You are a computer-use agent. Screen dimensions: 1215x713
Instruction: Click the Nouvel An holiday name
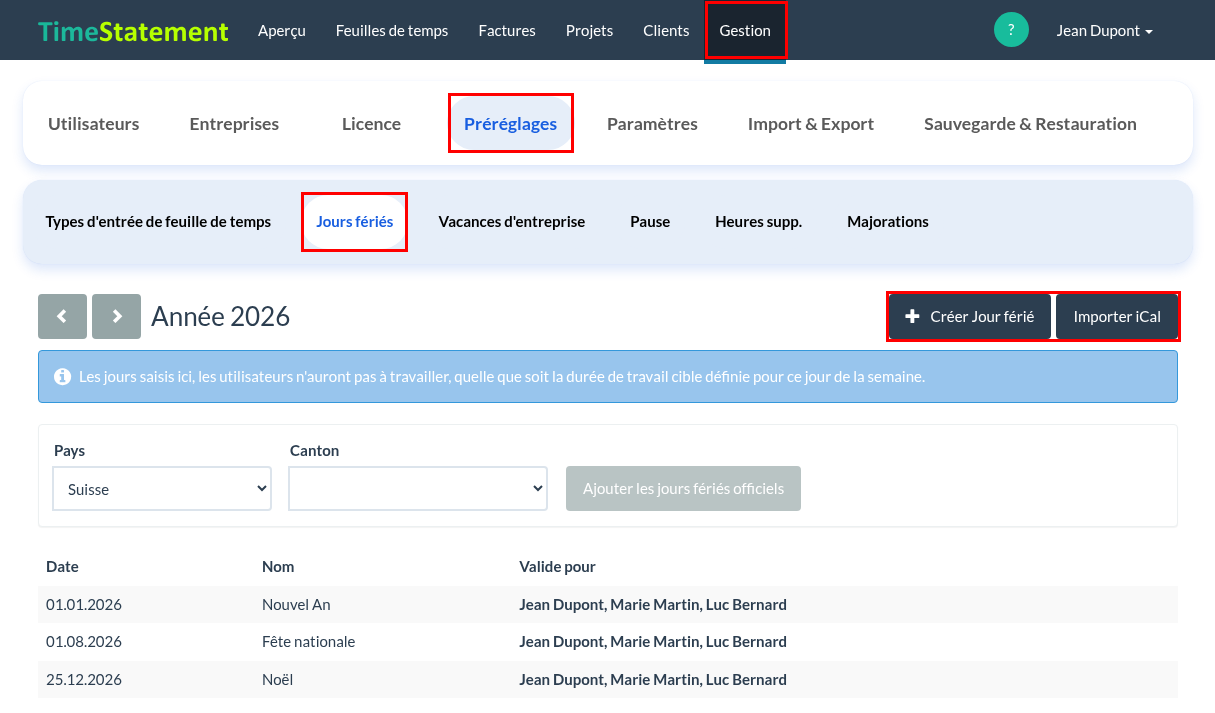click(x=296, y=605)
